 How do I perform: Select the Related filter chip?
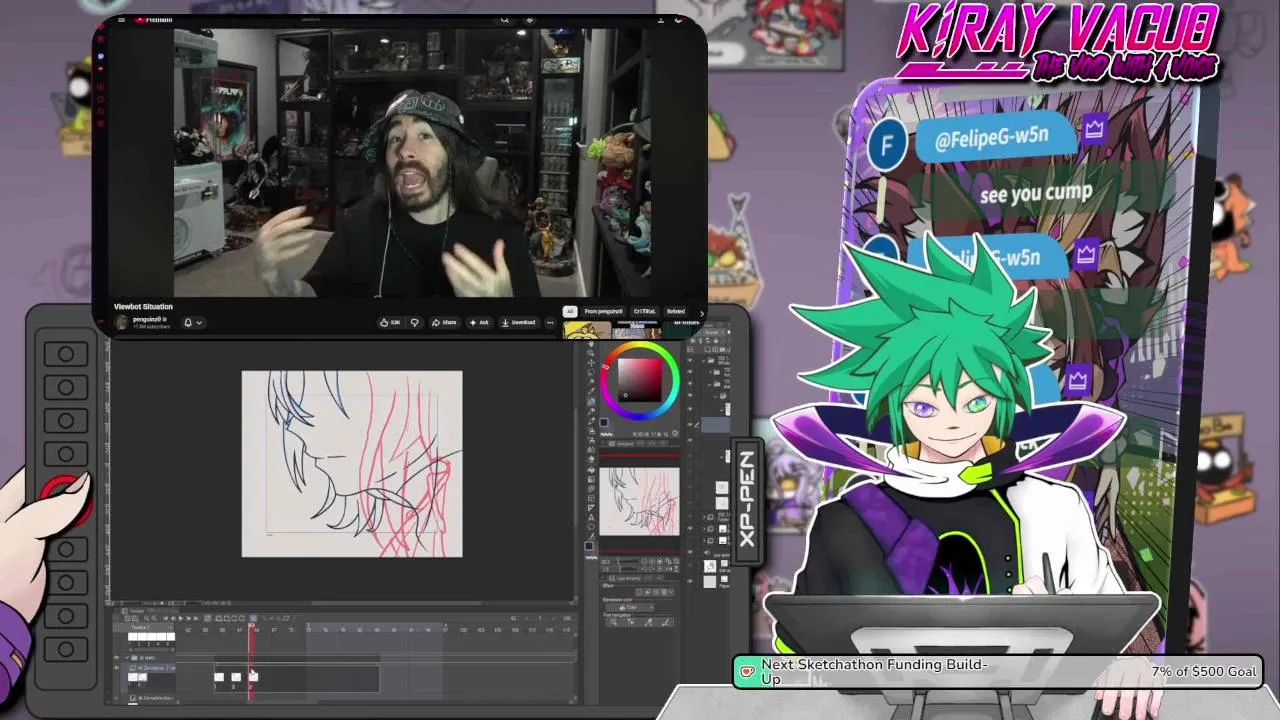pos(675,311)
